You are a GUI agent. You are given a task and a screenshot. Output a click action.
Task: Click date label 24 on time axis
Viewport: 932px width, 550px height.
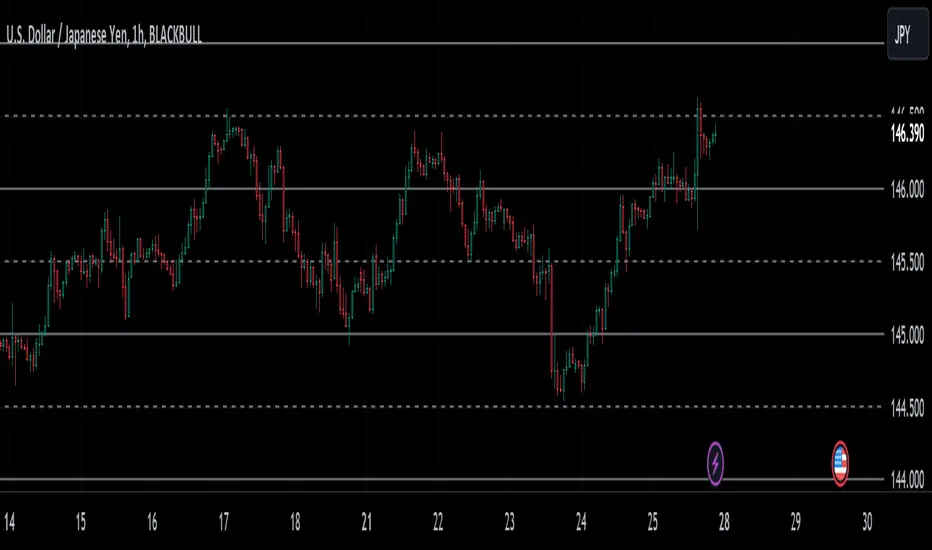[x=581, y=522]
